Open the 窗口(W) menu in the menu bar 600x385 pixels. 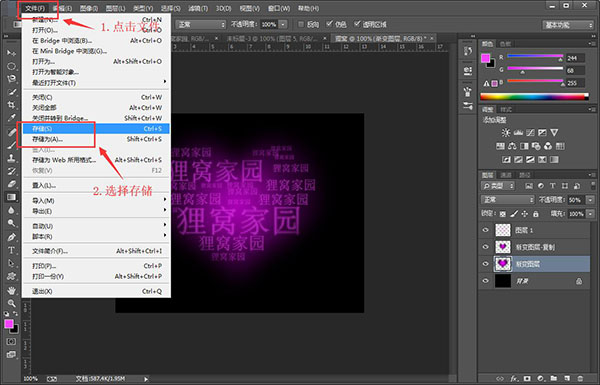click(279, 8)
